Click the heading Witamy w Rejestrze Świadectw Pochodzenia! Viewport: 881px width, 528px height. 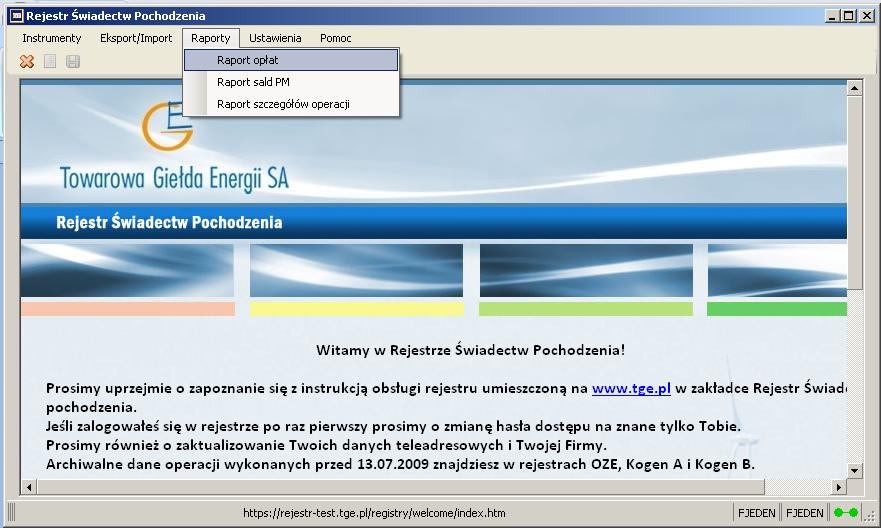point(470,351)
